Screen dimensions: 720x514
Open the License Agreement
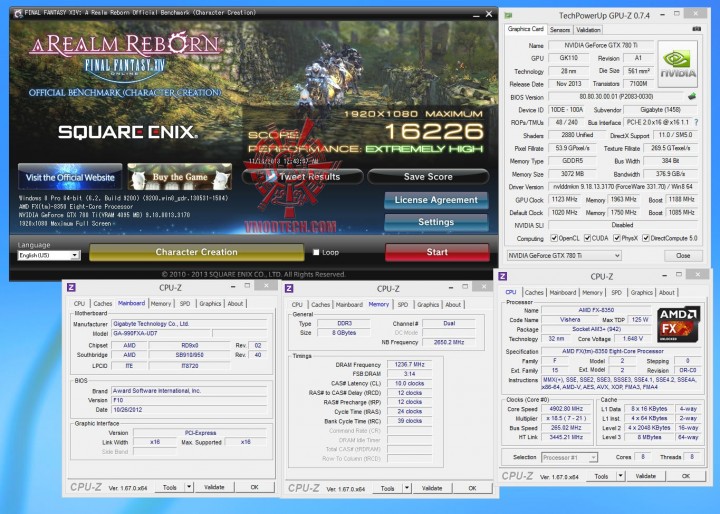pos(436,200)
